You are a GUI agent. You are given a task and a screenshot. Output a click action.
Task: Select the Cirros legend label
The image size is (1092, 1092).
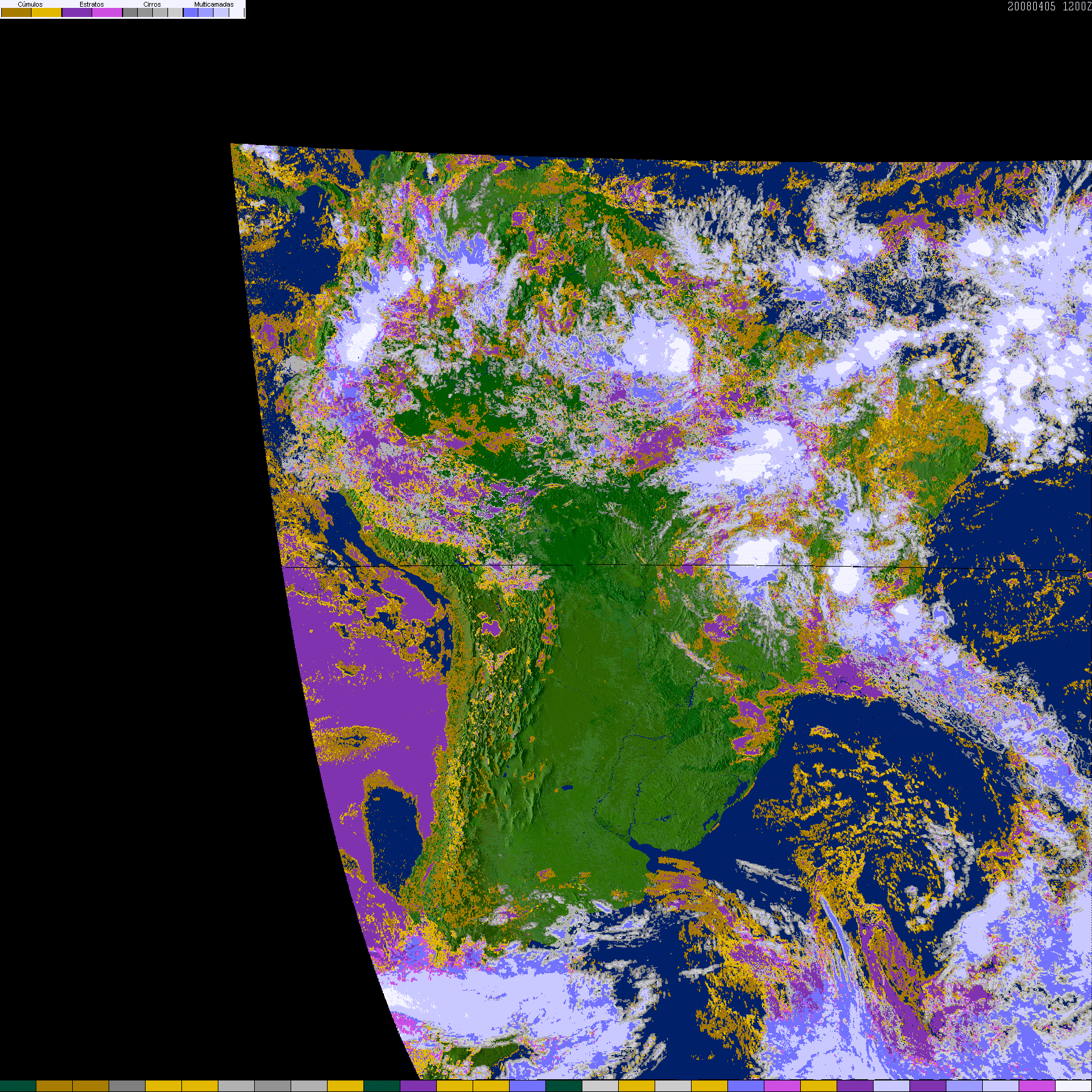pyautogui.click(x=152, y=4)
